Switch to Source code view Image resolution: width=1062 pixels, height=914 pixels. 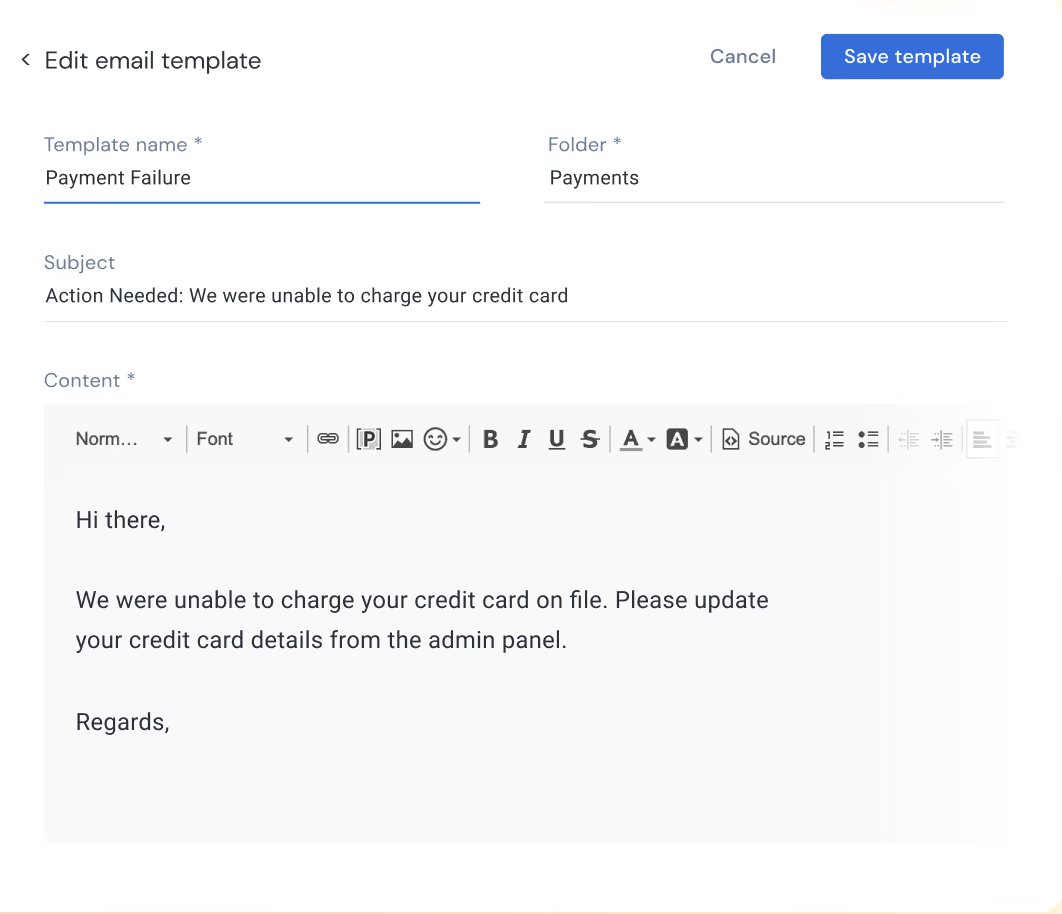763,438
